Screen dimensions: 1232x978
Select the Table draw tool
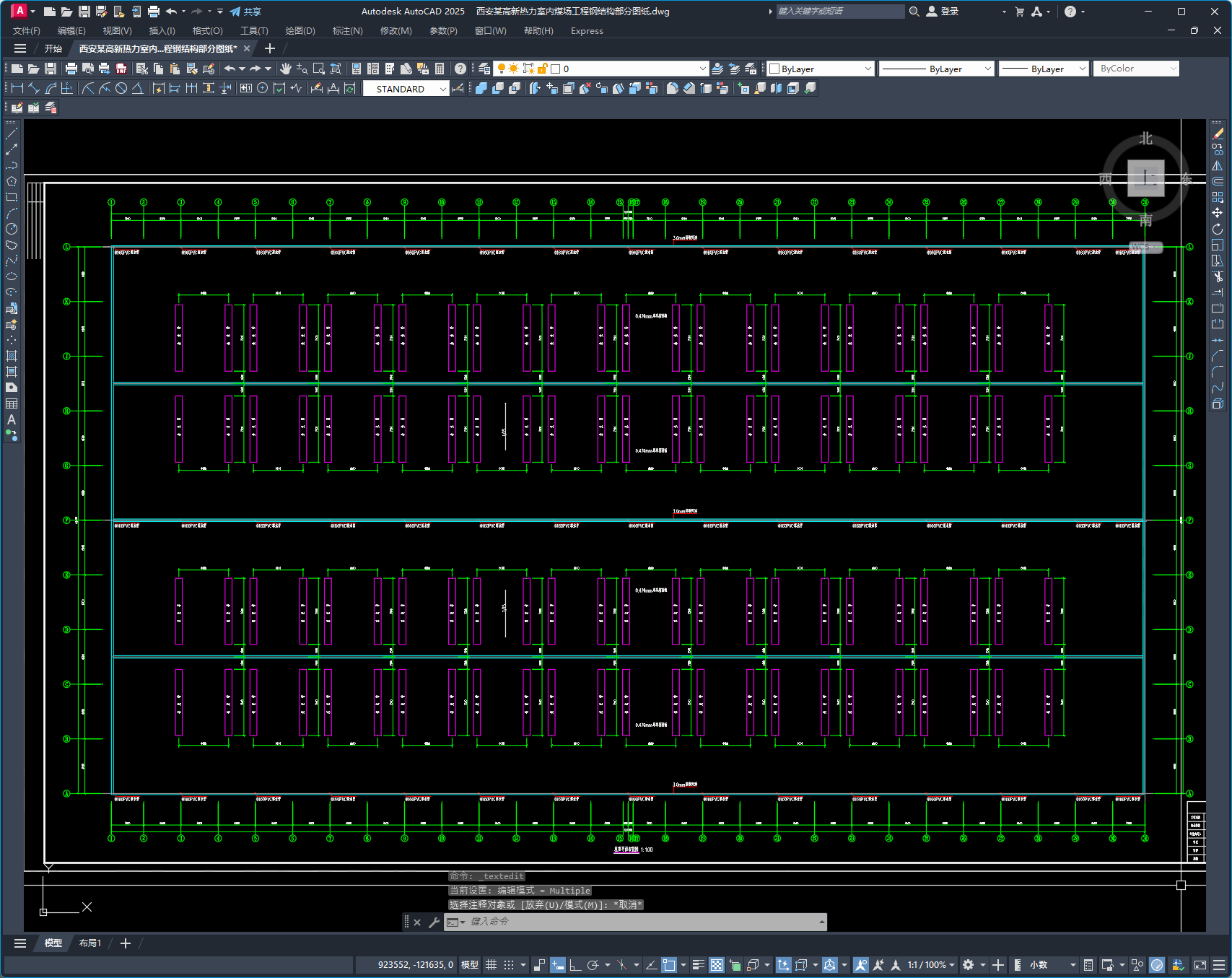coord(12,403)
